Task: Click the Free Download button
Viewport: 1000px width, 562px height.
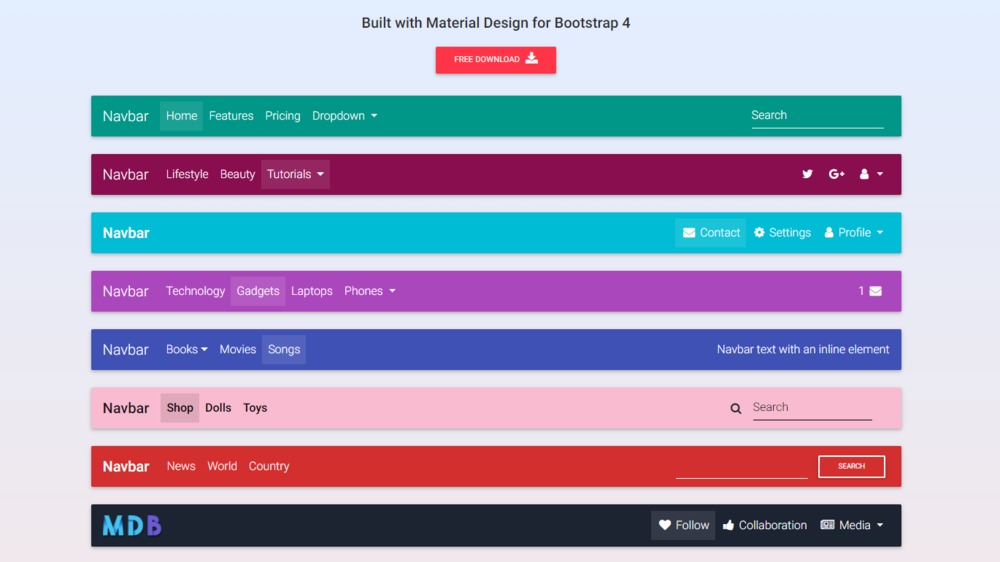Action: 495,60
